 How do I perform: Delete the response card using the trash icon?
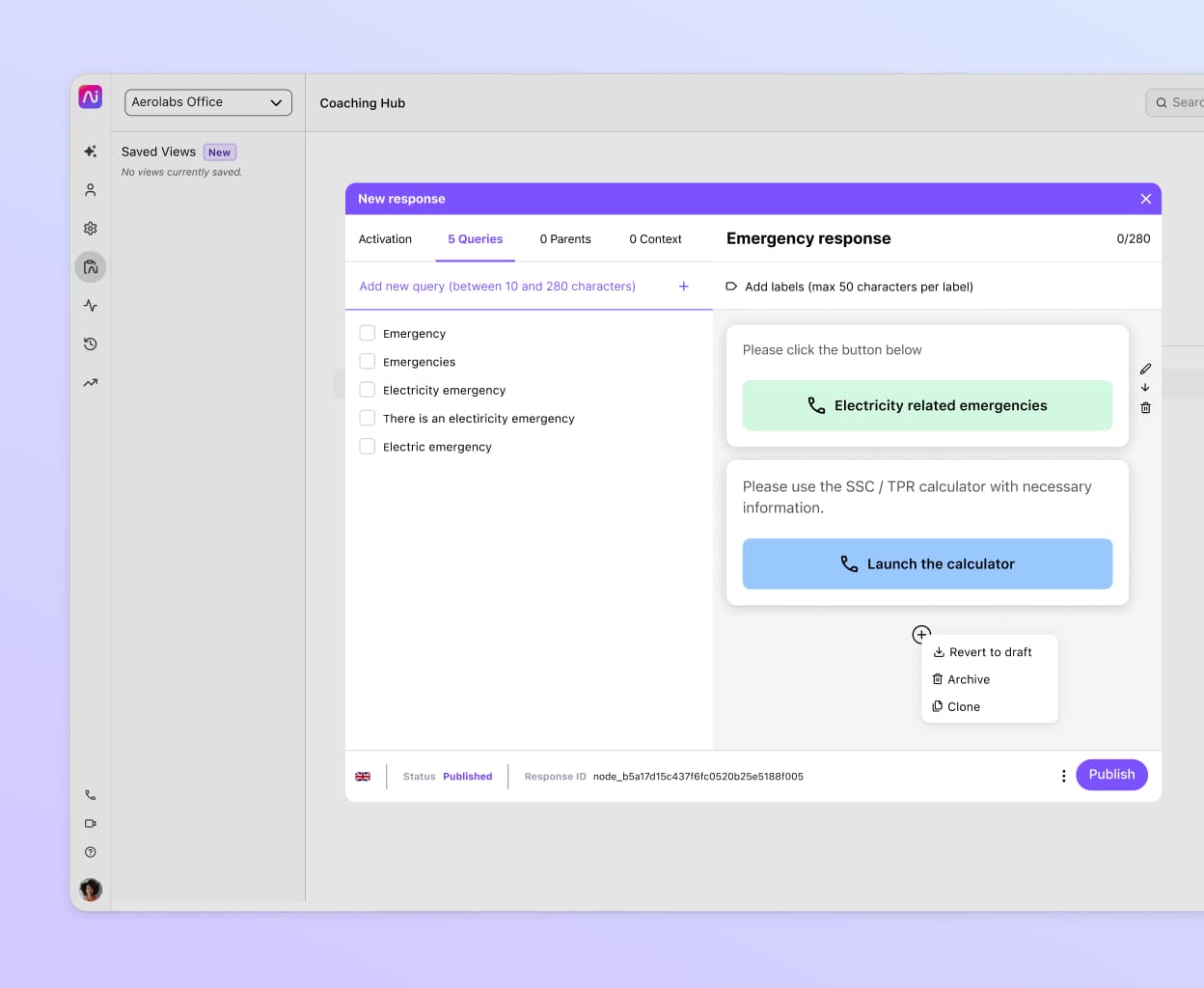[1145, 407]
